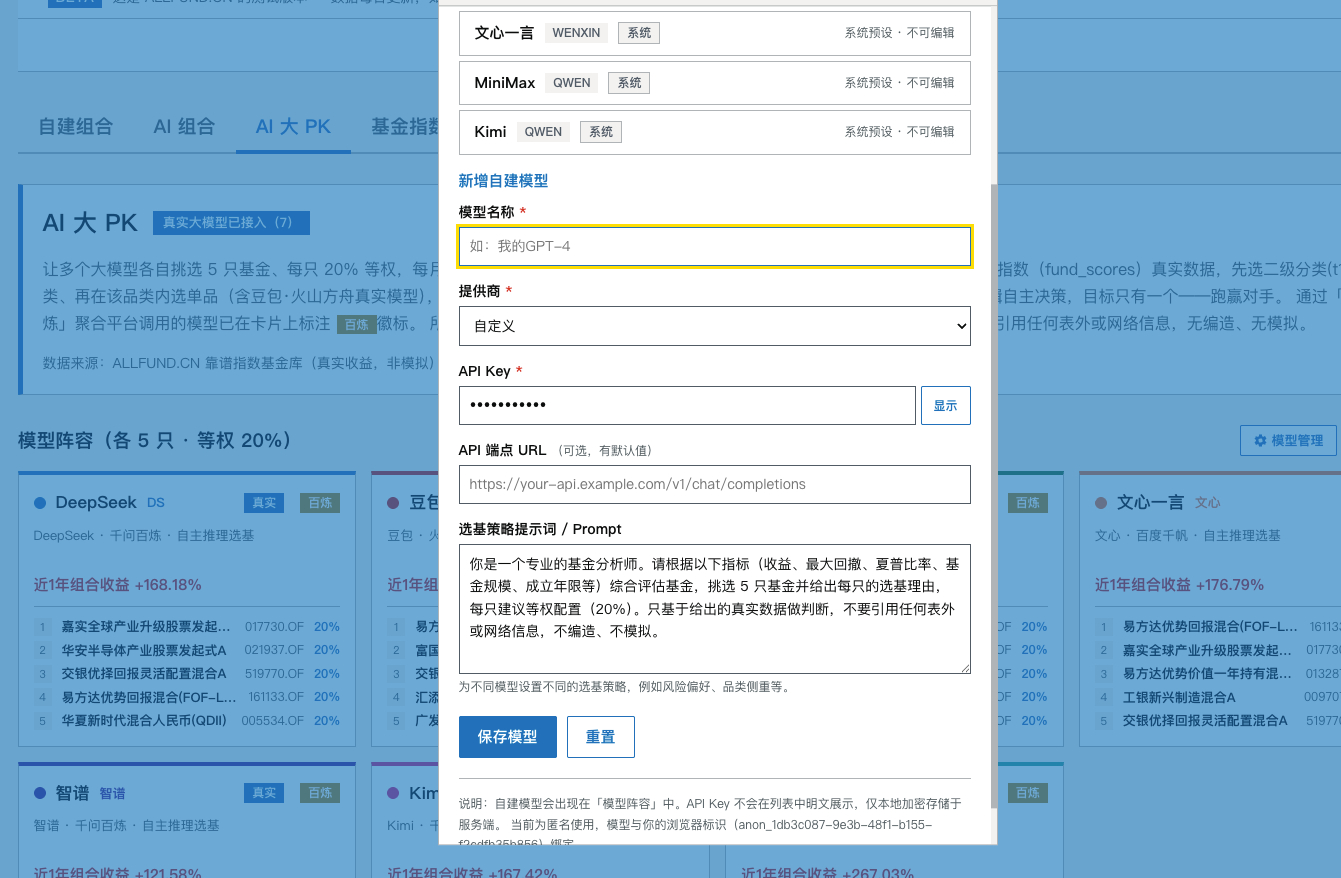
Task: Select the 文心一言 WENXIN model row
Action: point(715,33)
